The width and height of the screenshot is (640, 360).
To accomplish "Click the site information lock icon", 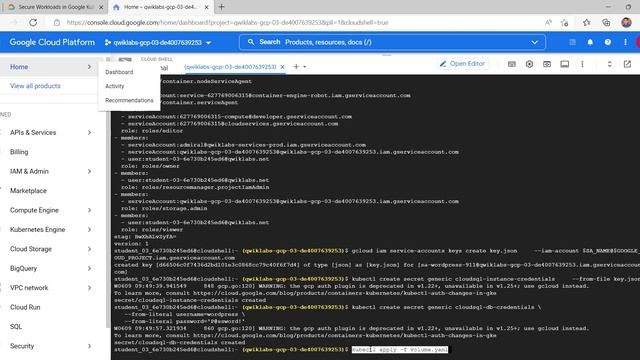I will point(57,22).
